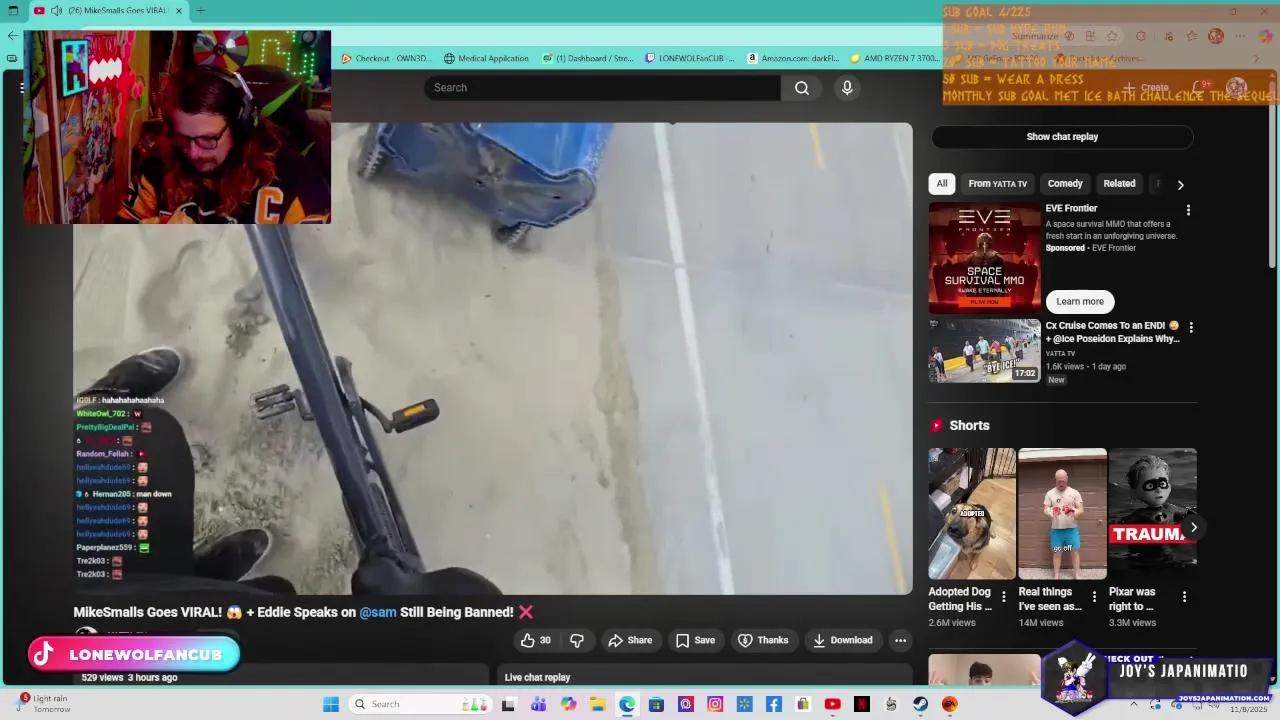Launch Netflix from the taskbar
1280x720 pixels.
(861, 704)
